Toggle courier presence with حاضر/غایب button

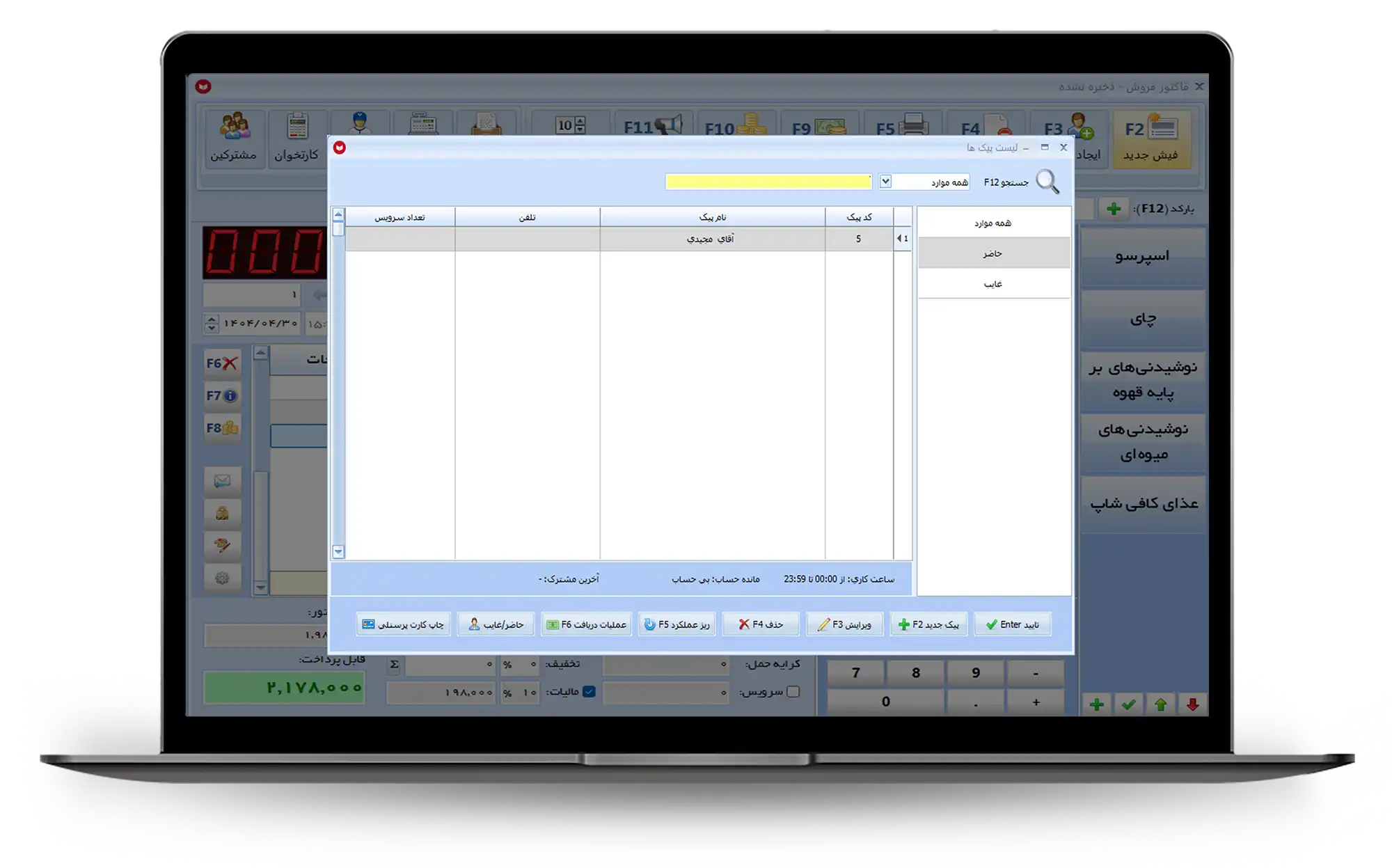tap(496, 624)
